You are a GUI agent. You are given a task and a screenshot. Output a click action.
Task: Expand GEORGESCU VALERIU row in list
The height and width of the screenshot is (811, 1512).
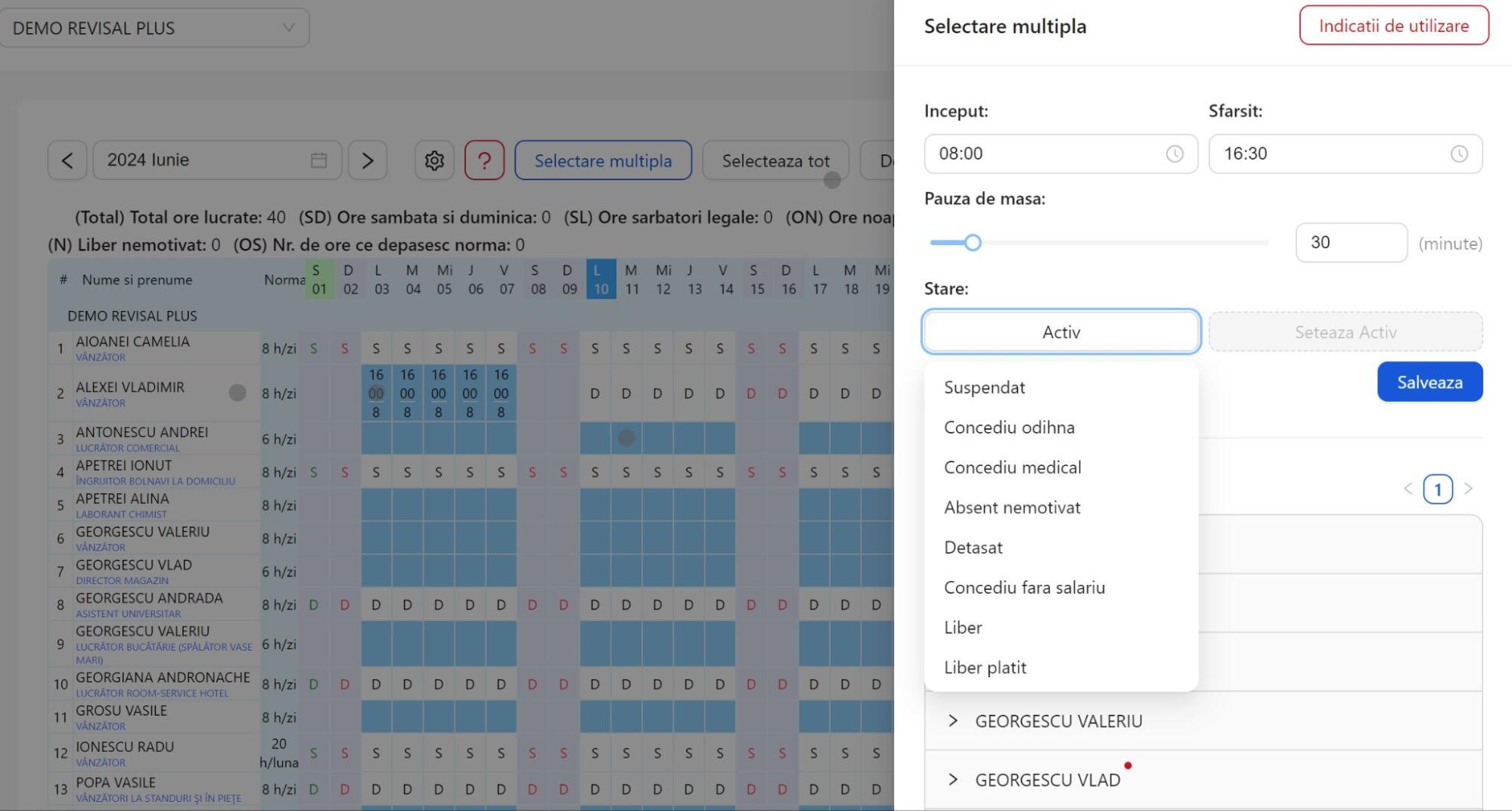click(x=953, y=721)
